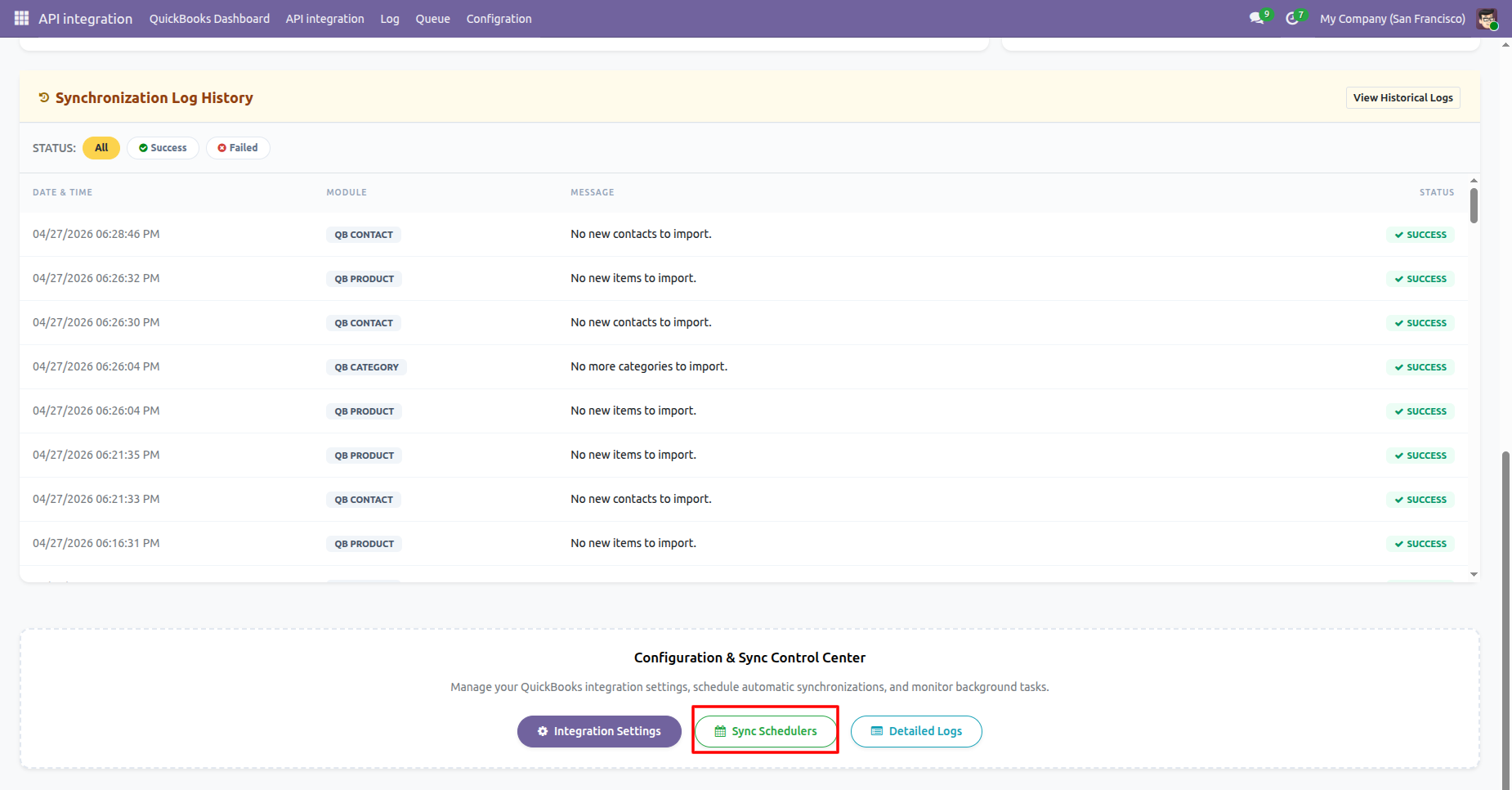Click the log table scroll down arrow

(1474, 574)
